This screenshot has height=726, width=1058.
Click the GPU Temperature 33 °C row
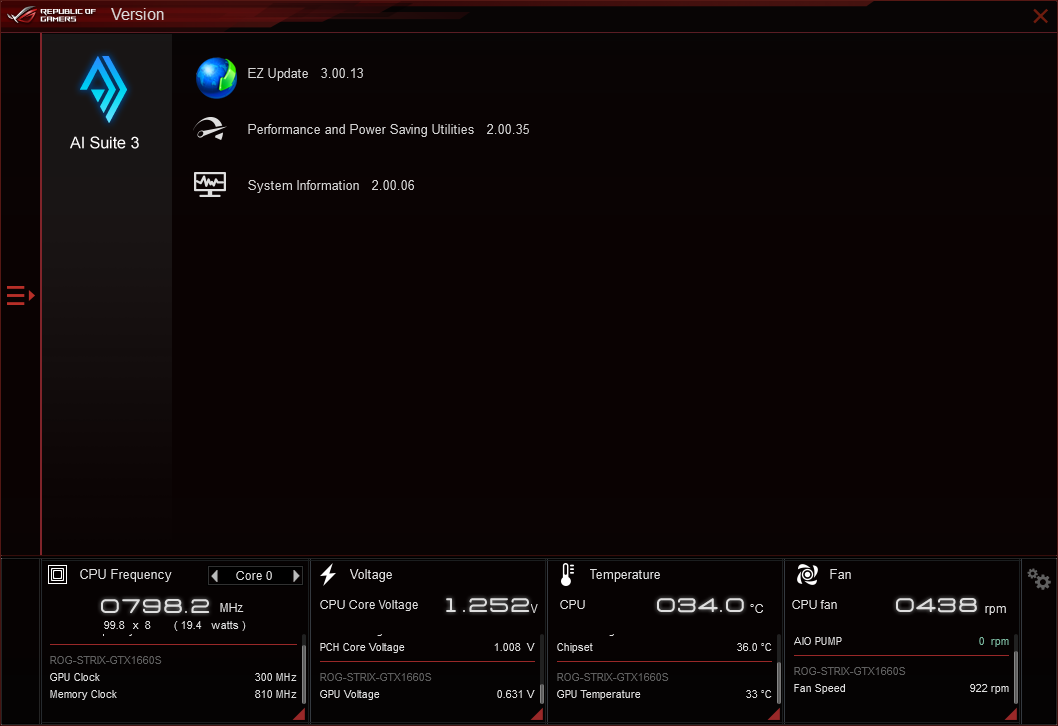pos(664,694)
